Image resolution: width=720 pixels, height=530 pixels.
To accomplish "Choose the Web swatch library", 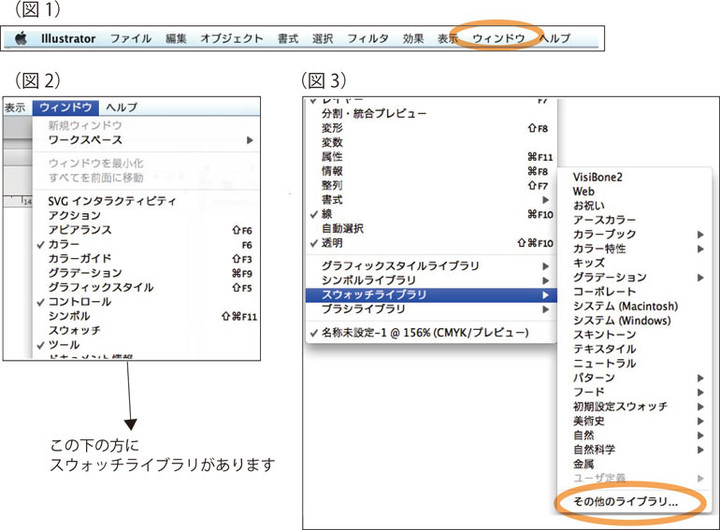I will tap(634, 192).
